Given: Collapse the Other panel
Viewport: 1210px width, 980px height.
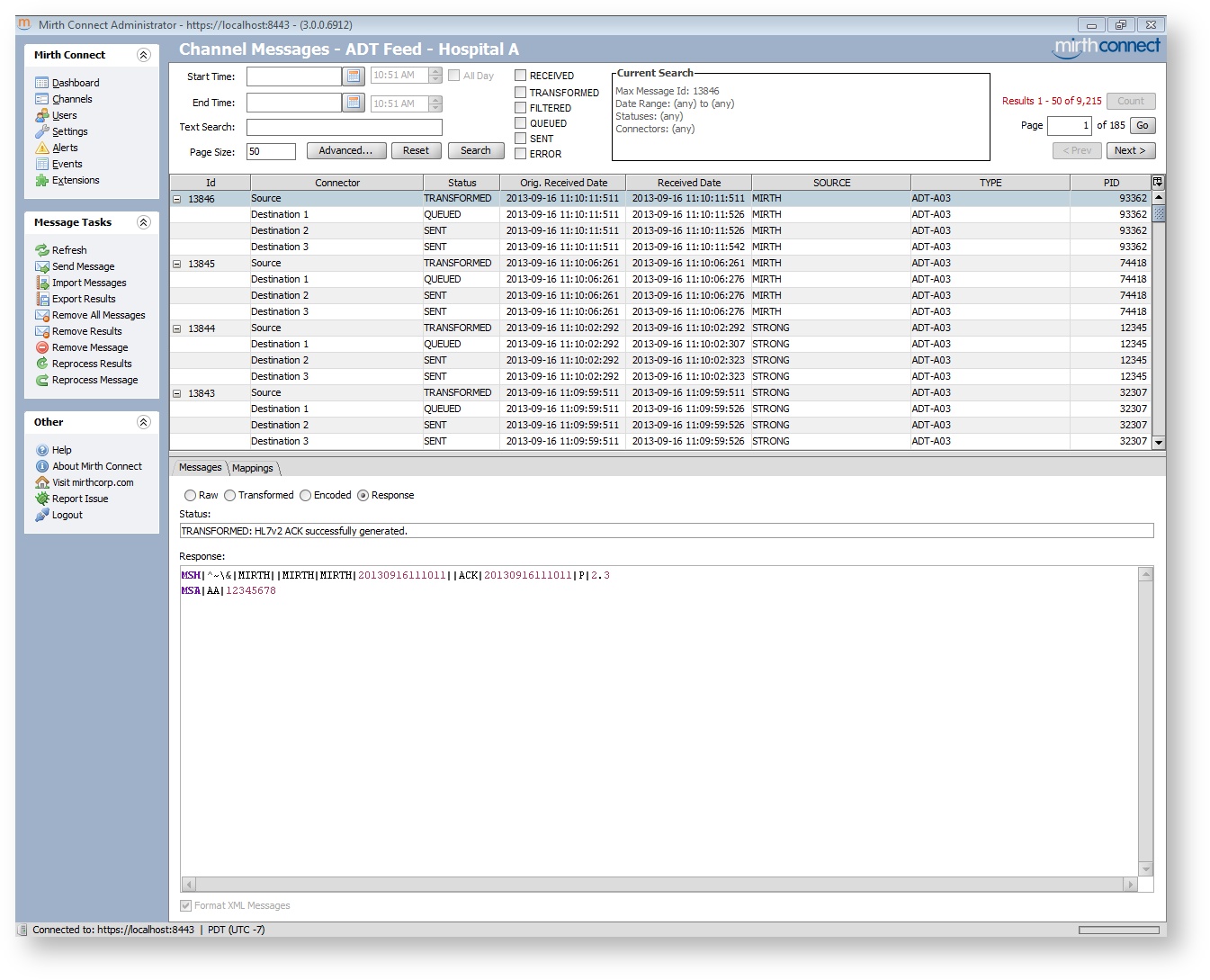Looking at the screenshot, I should 143,422.
